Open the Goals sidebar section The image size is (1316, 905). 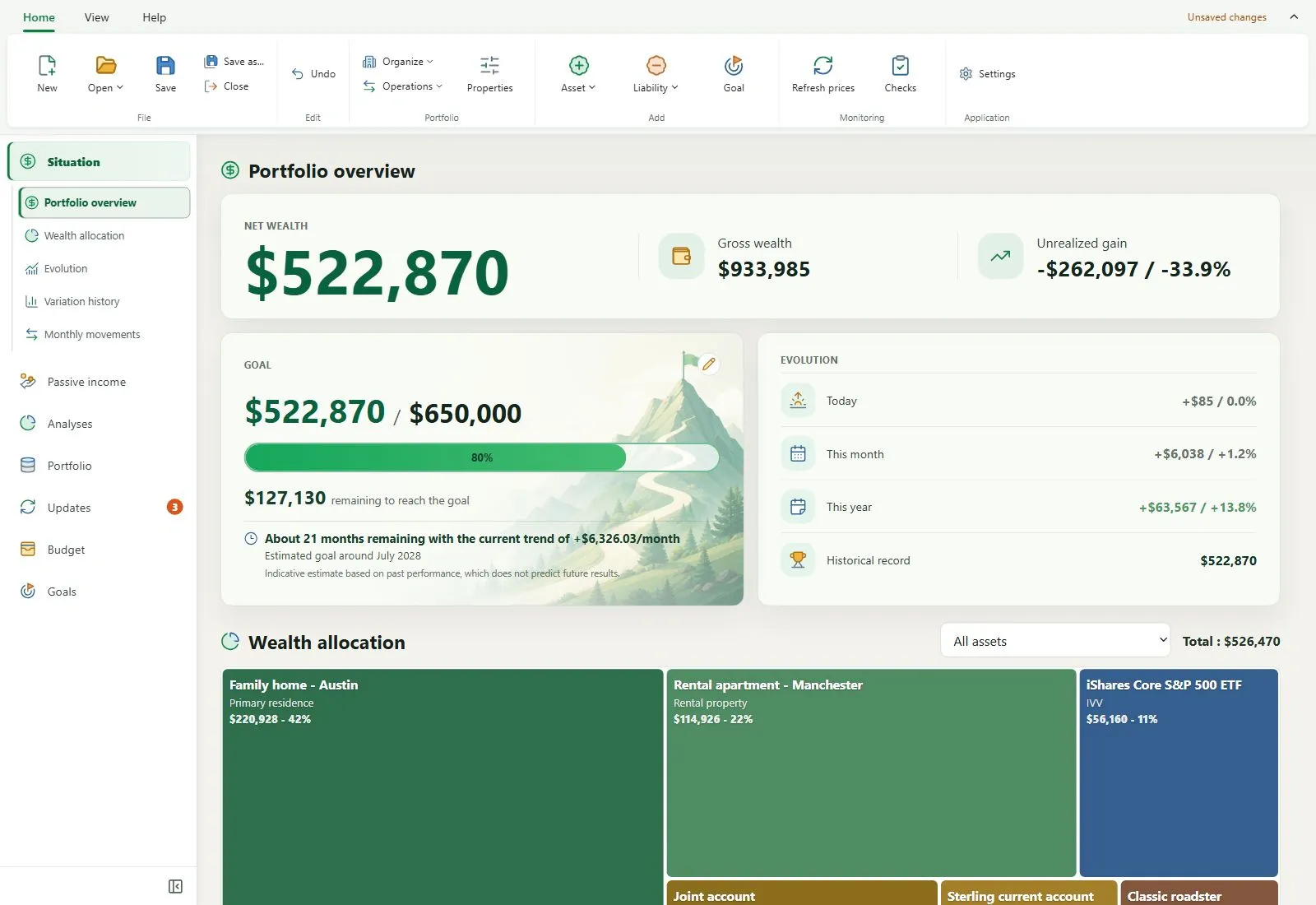click(99, 592)
